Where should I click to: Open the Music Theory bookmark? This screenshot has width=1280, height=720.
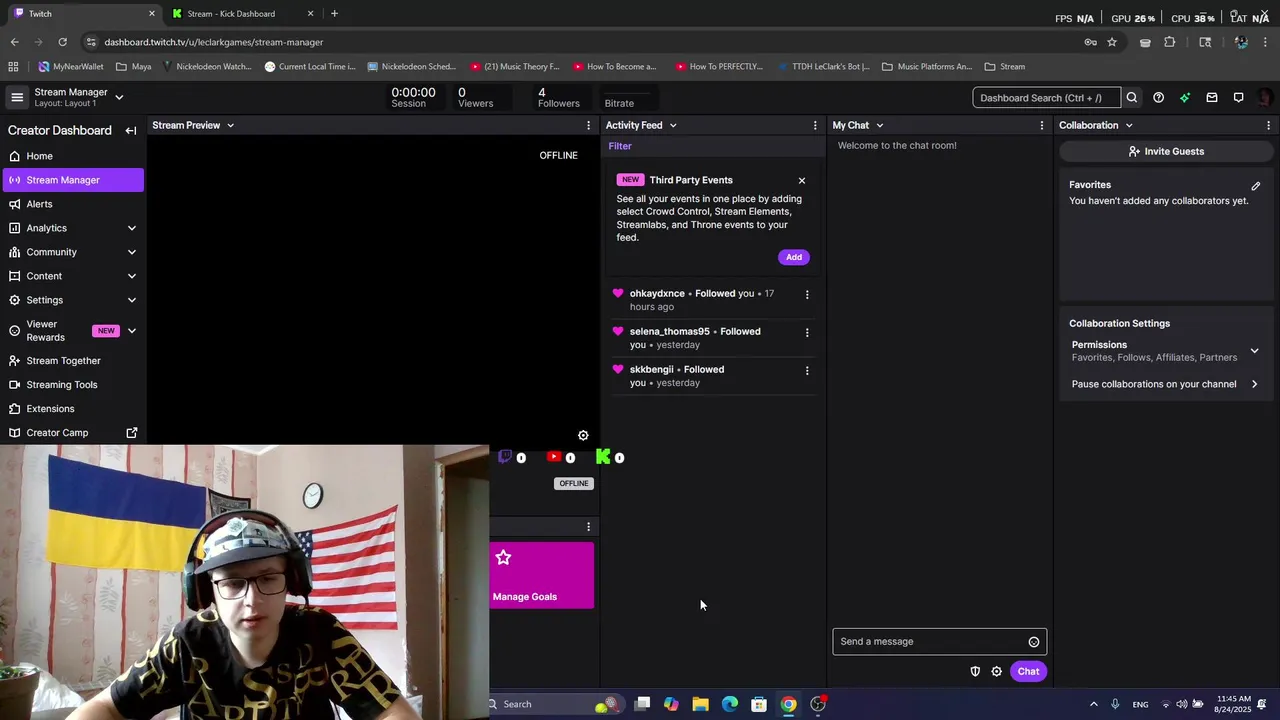[x=515, y=67]
